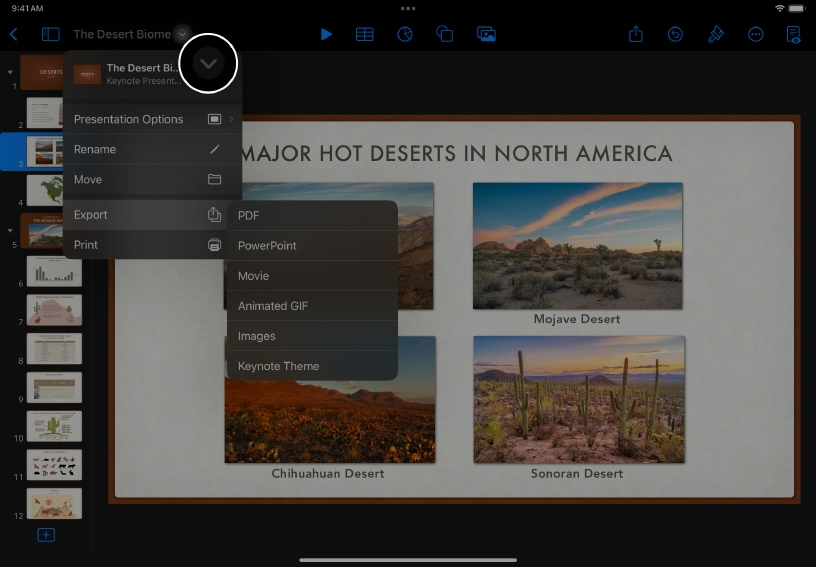The image size is (816, 567).
Task: Add a new slide with plus button
Action: 46,535
